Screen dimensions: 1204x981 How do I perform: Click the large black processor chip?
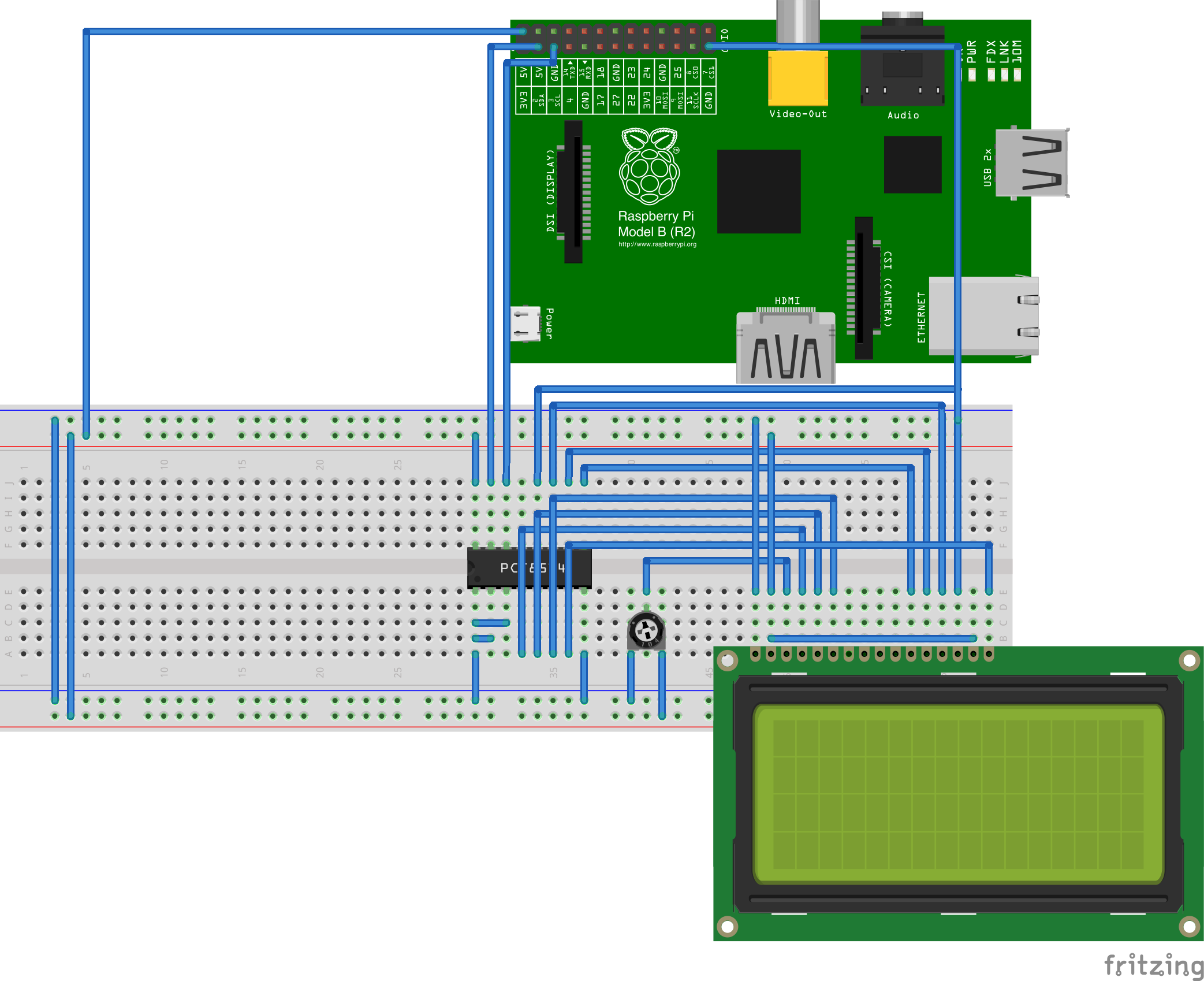pyautogui.click(x=759, y=191)
